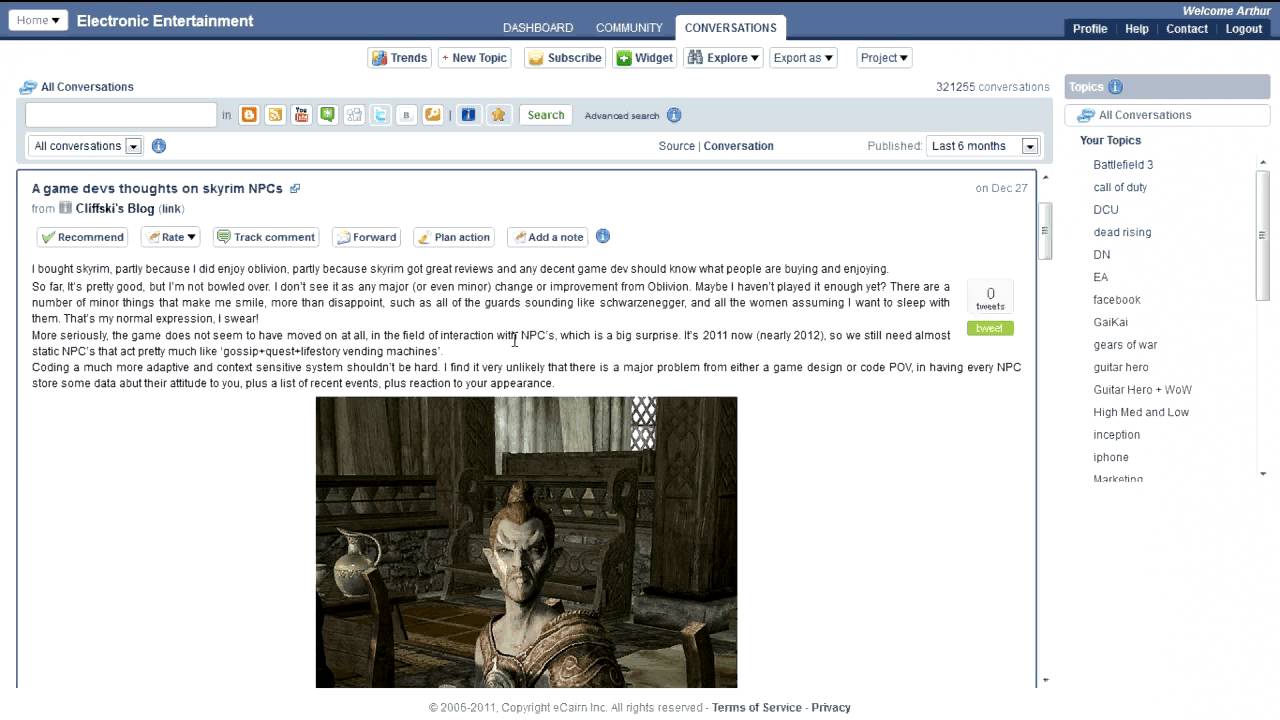The width and height of the screenshot is (1280, 720).
Task: Expand the Explore dropdown
Action: click(x=724, y=58)
